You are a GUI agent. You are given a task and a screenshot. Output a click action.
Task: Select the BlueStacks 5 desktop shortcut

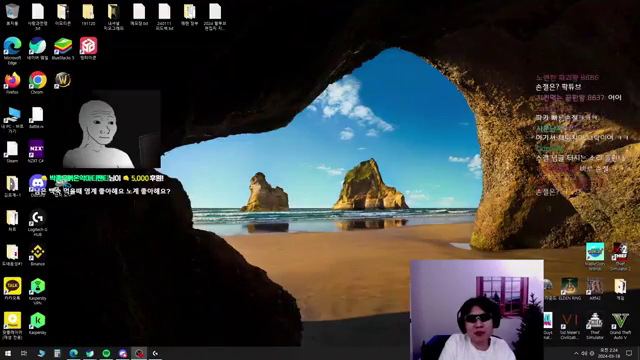pyautogui.click(x=63, y=49)
